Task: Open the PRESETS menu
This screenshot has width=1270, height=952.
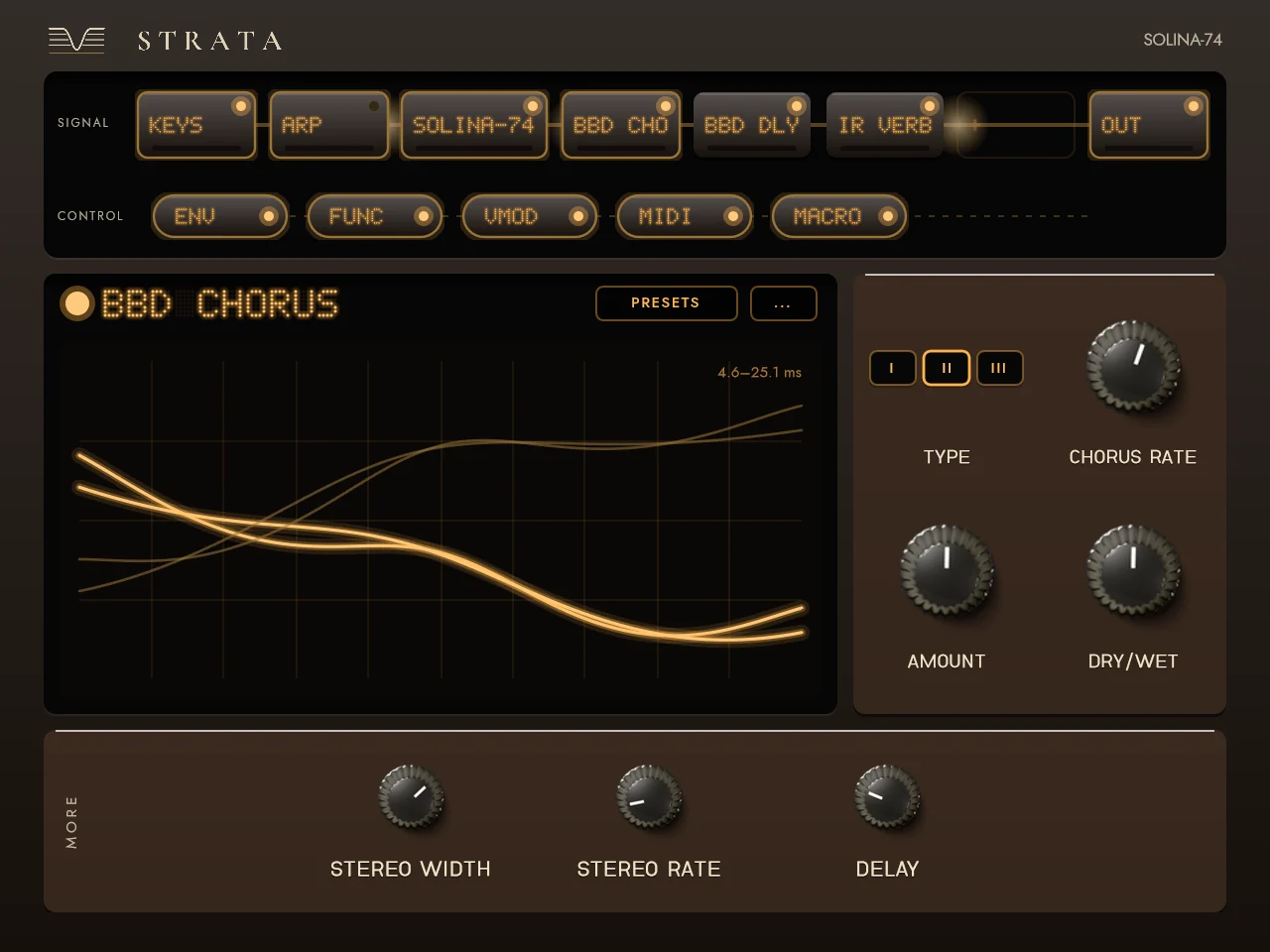Action: pyautogui.click(x=666, y=303)
